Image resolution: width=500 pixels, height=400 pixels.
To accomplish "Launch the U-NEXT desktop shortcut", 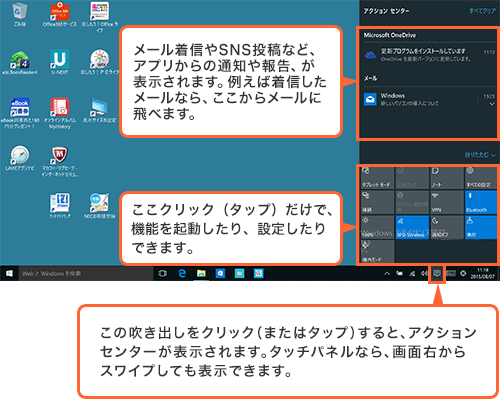I will (x=60, y=62).
